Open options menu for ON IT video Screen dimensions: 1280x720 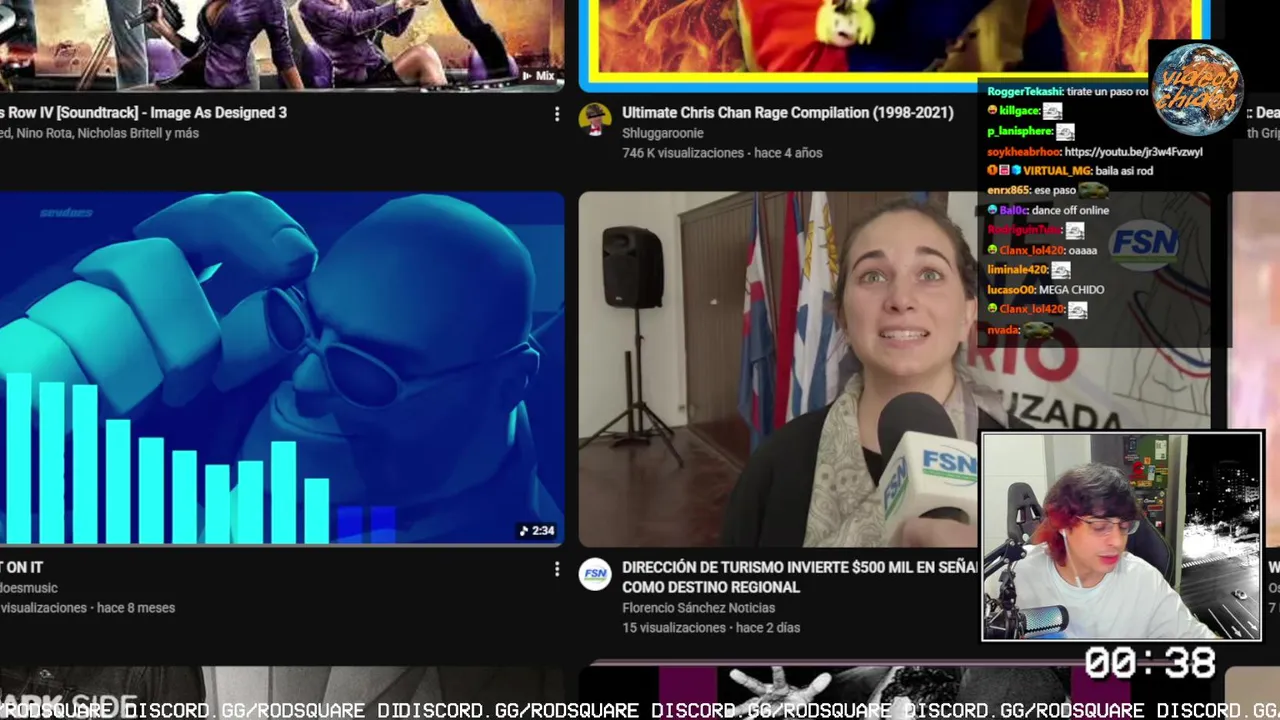click(x=557, y=569)
